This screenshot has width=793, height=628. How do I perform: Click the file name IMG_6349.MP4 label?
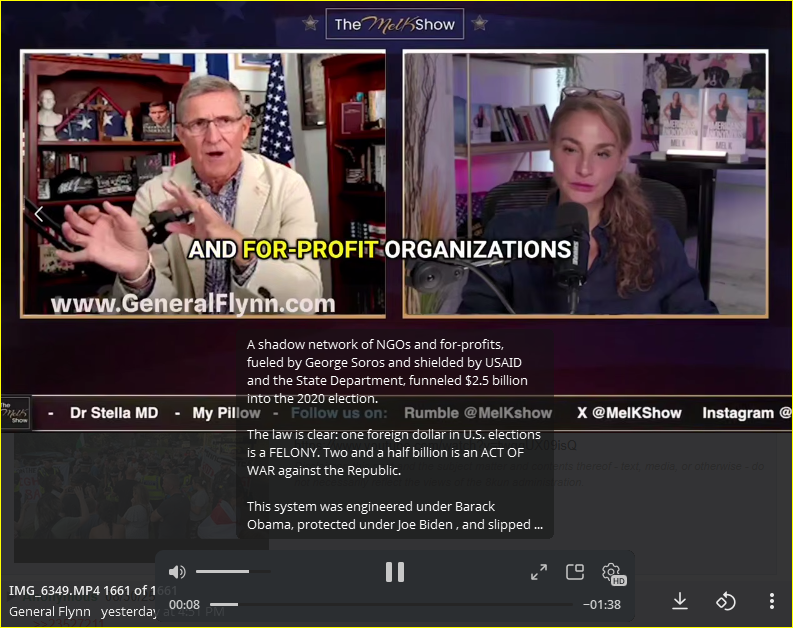(x=54, y=590)
